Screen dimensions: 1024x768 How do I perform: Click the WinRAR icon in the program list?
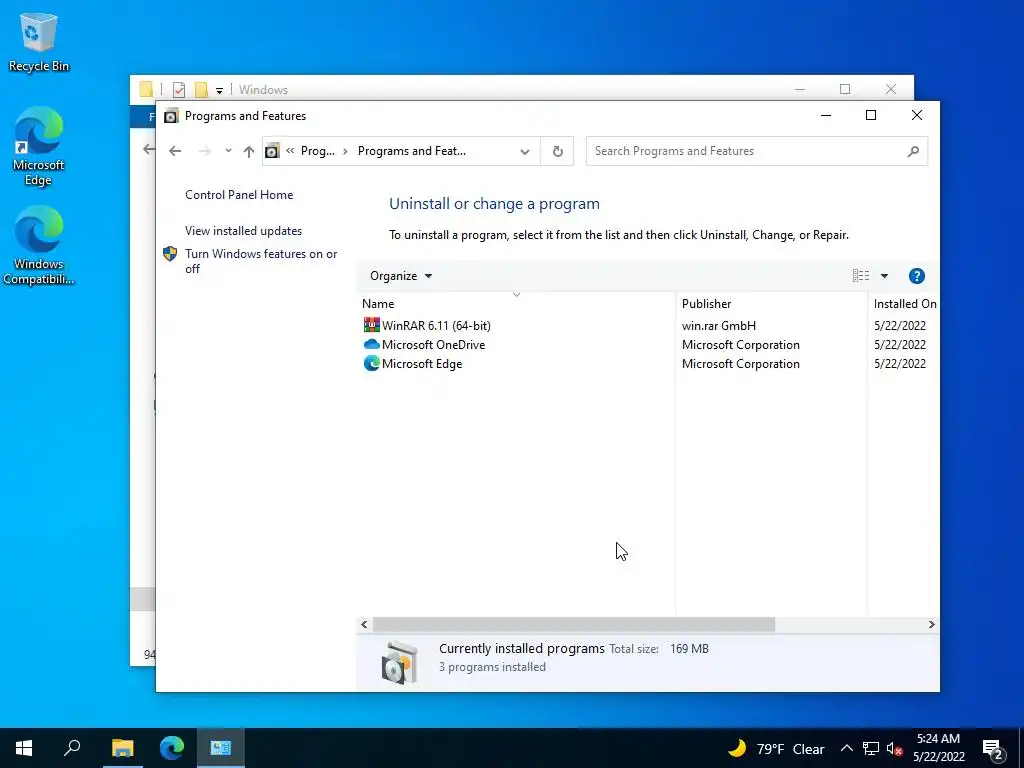coord(372,325)
